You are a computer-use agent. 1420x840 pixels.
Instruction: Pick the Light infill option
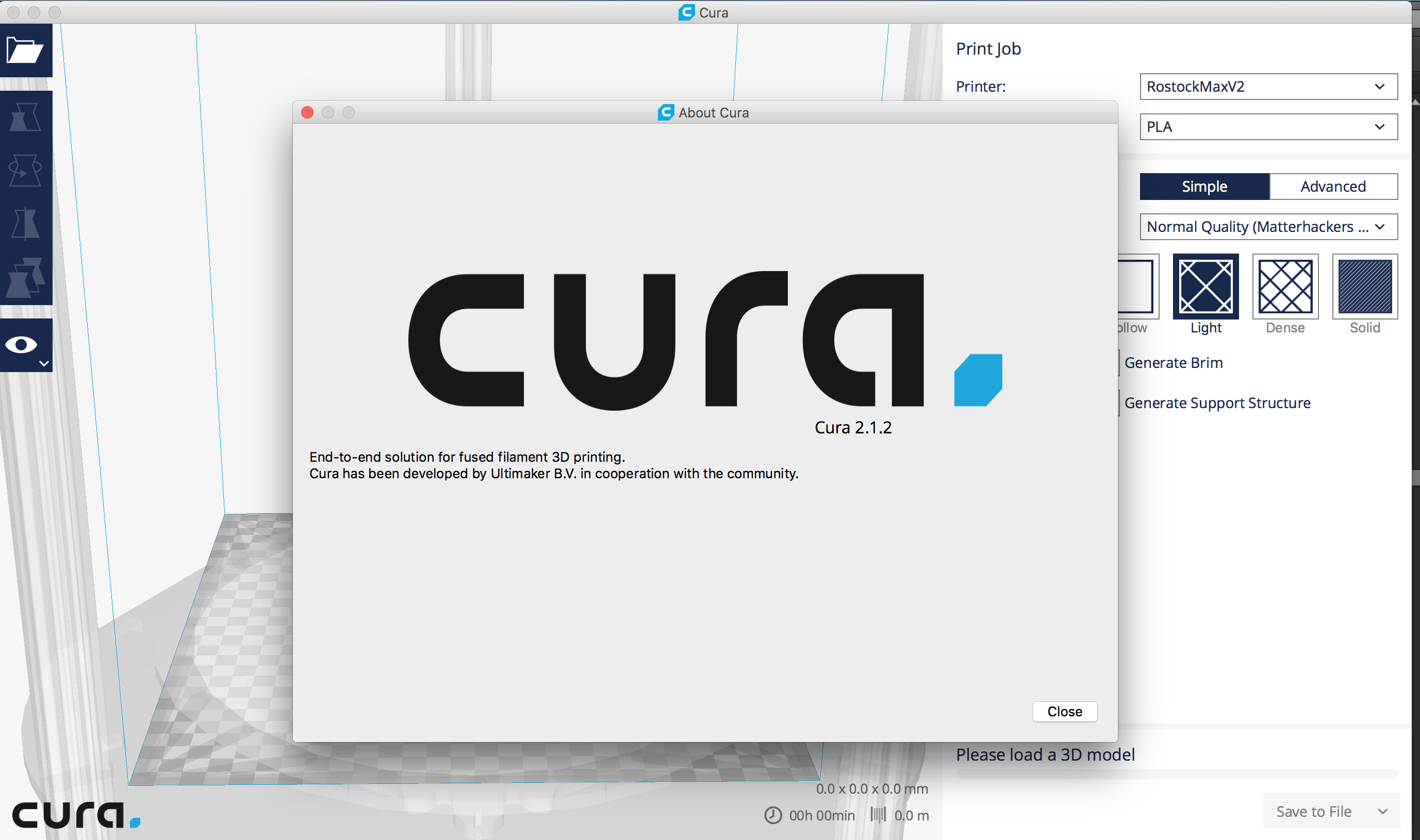(1206, 287)
